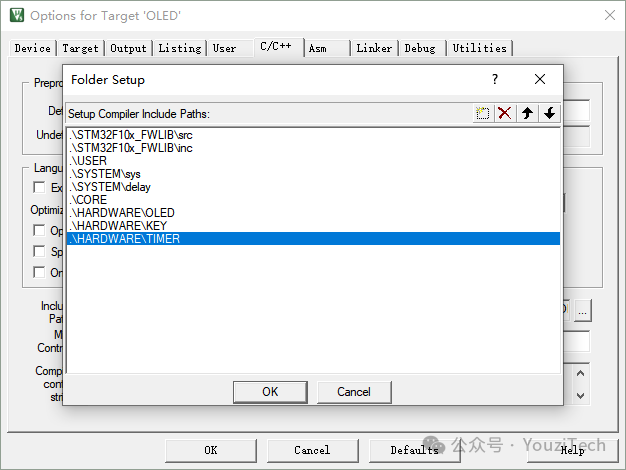The width and height of the screenshot is (626, 470).
Task: Select the .\SYSTEM\sys path entry
Action: 313,174
